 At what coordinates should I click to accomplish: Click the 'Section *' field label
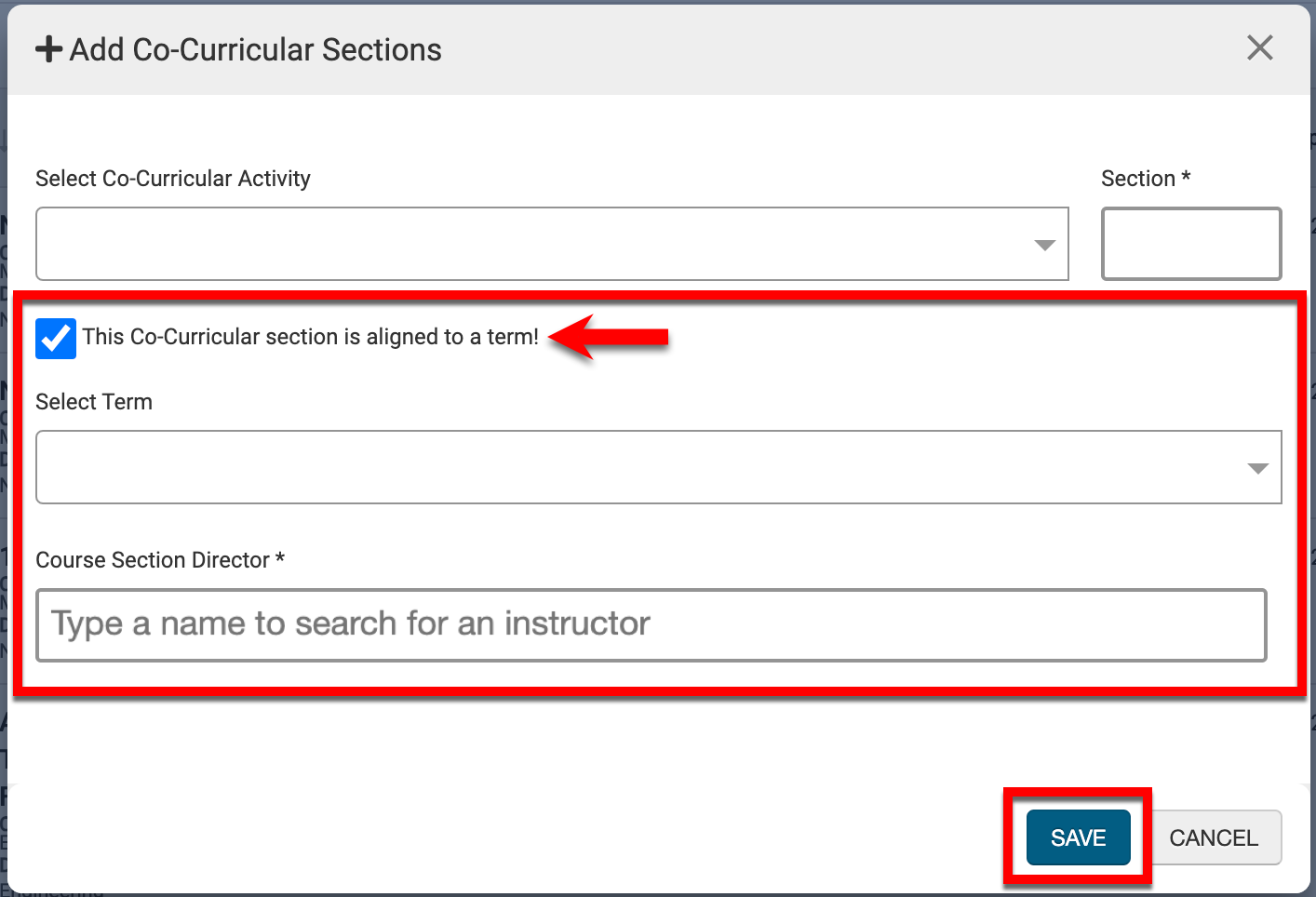1145,179
